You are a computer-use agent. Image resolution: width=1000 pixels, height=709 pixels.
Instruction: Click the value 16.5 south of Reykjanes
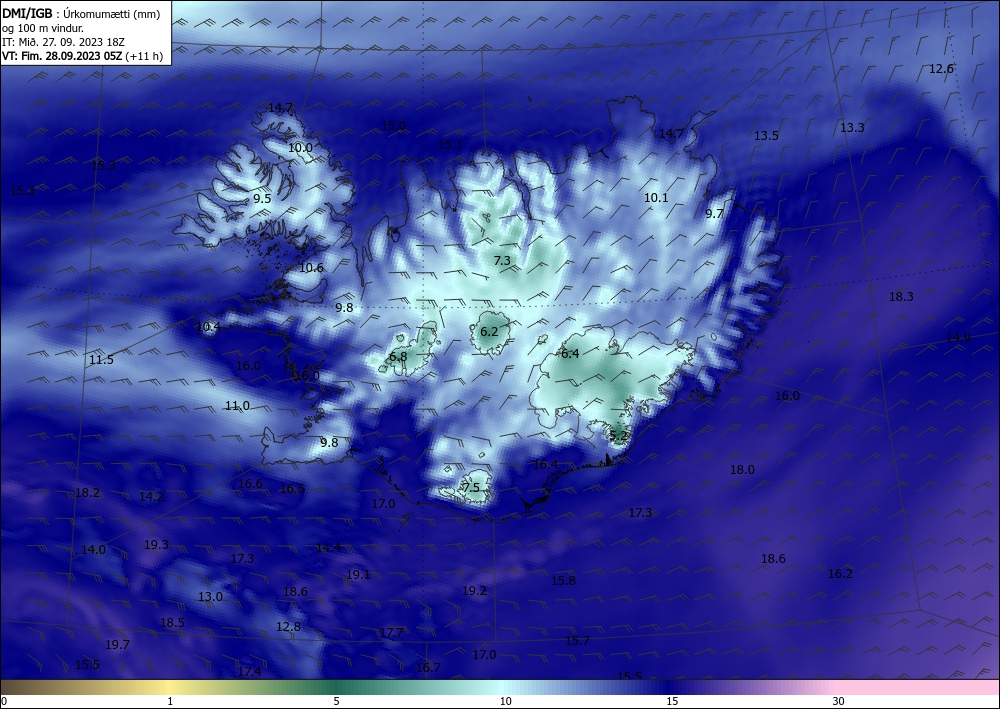pyautogui.click(x=292, y=489)
